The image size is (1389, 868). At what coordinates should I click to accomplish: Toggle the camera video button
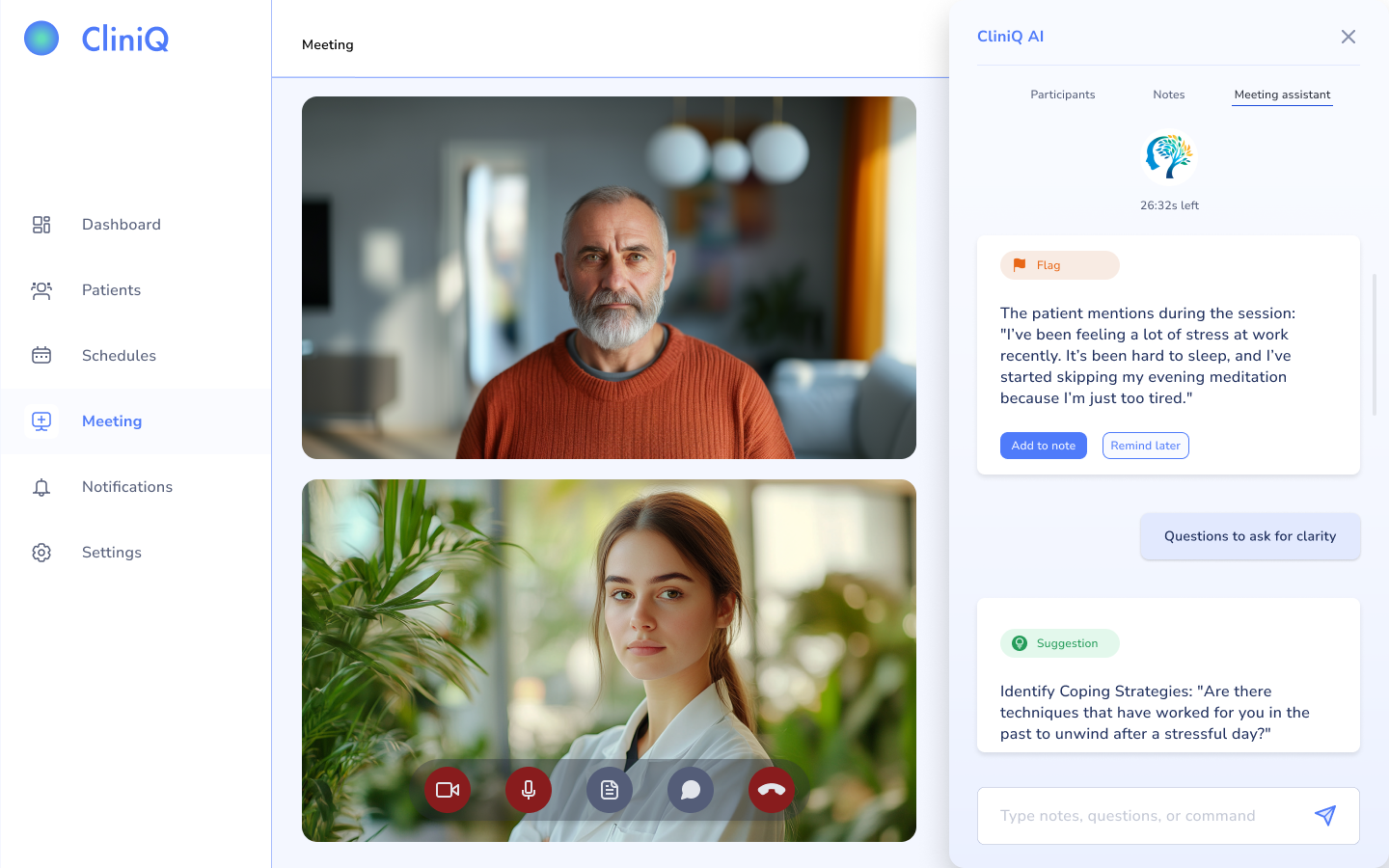pyautogui.click(x=448, y=790)
